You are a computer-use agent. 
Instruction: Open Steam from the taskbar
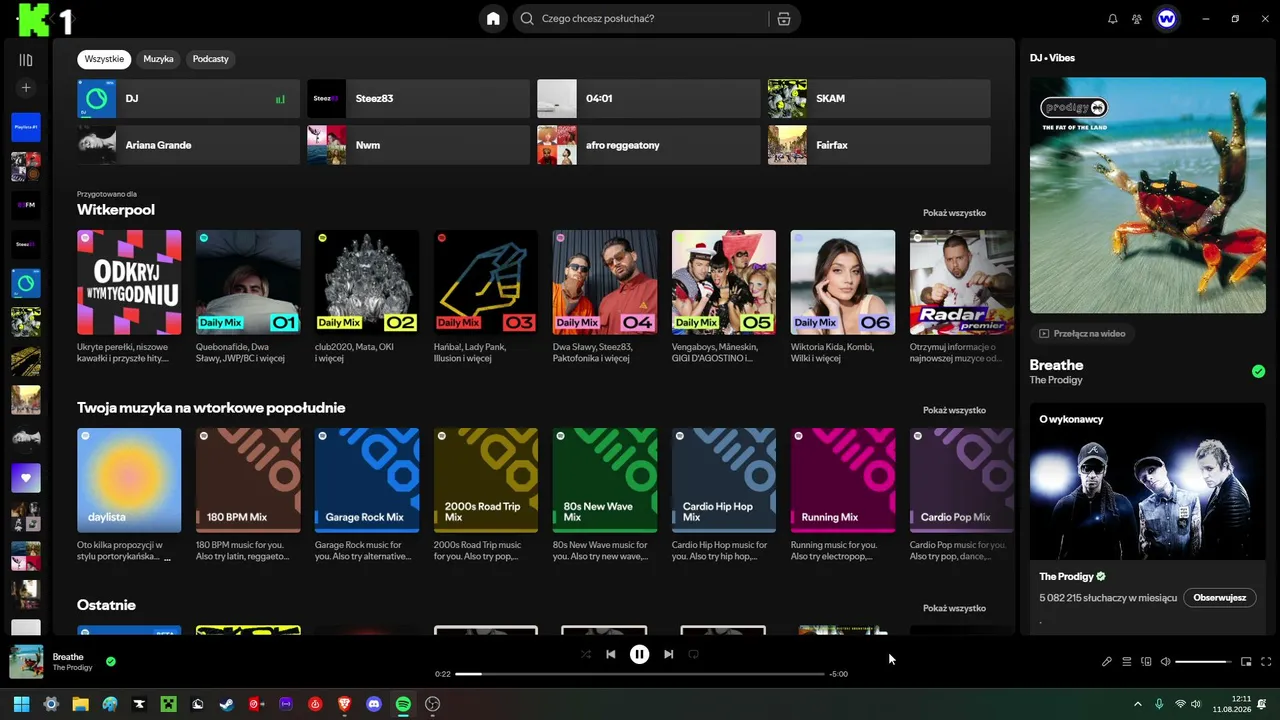point(227,704)
